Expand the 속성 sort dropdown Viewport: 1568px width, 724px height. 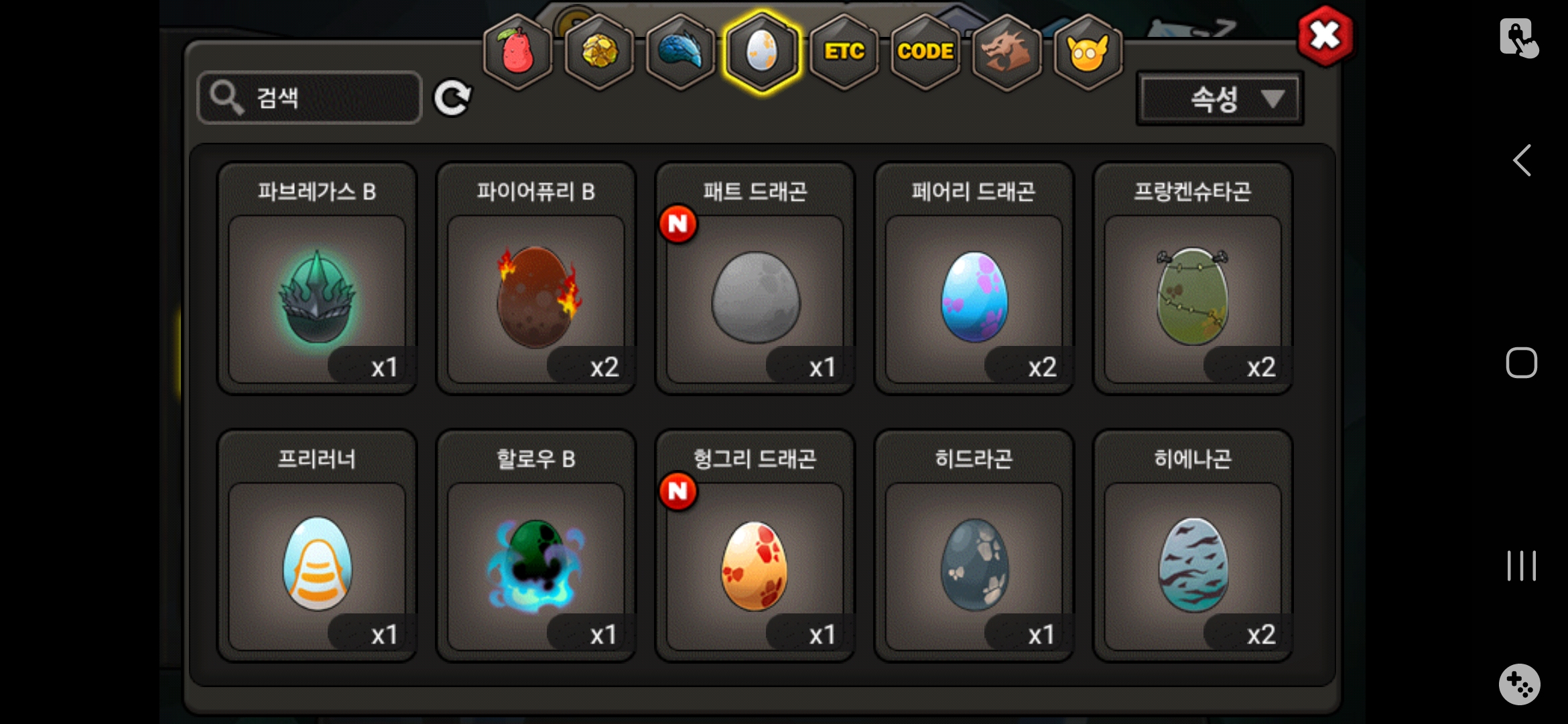pyautogui.click(x=1220, y=99)
